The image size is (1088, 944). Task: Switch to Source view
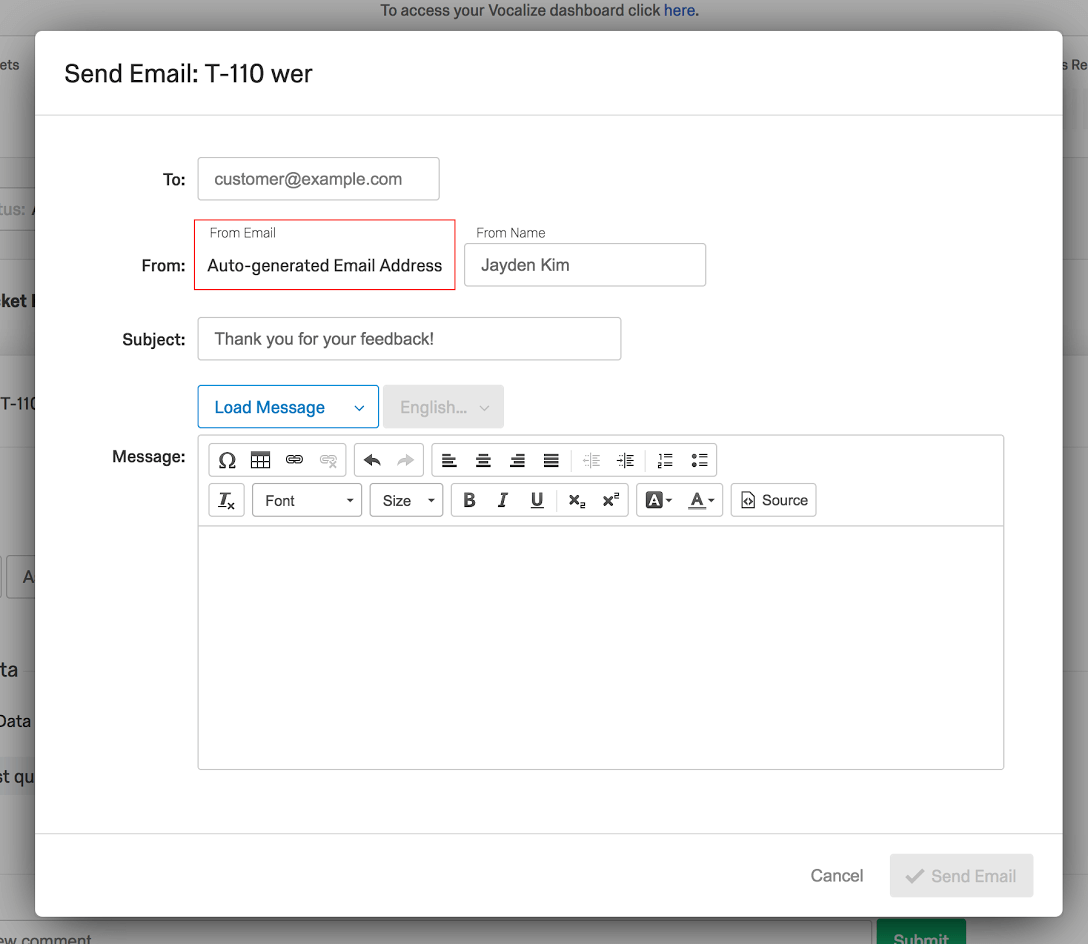774,500
